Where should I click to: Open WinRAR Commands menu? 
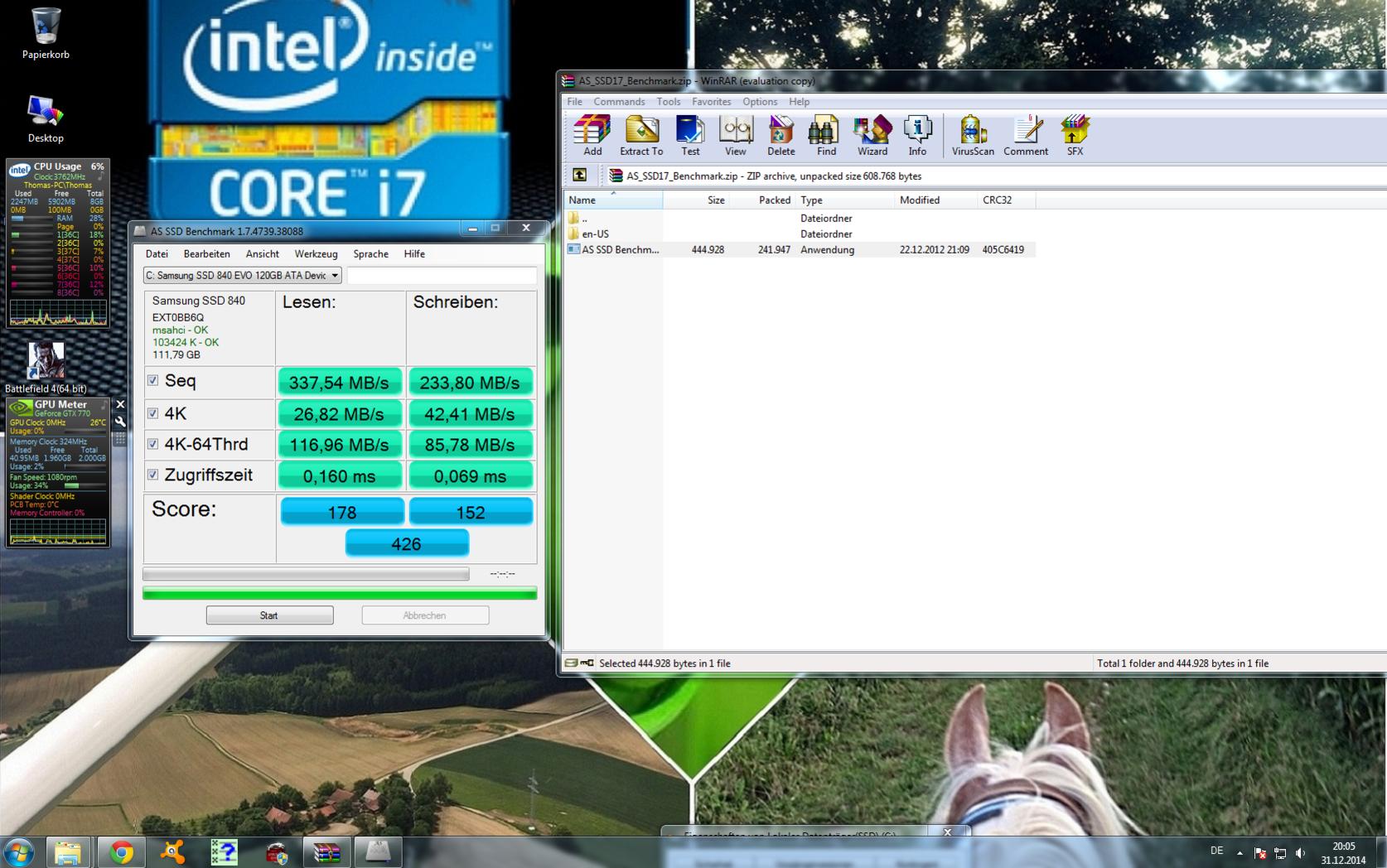click(x=619, y=101)
